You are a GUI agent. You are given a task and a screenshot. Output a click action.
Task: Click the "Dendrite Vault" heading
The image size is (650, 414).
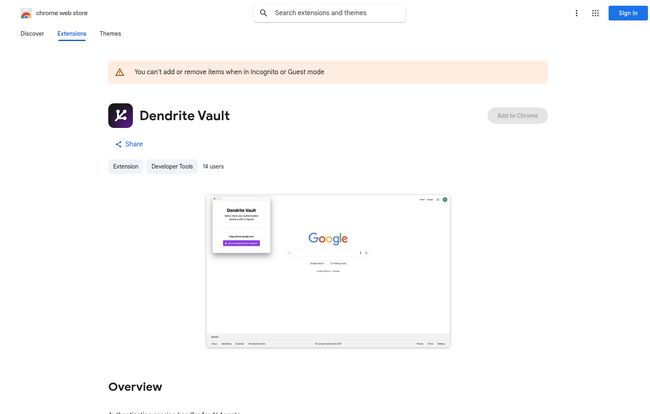coord(184,116)
